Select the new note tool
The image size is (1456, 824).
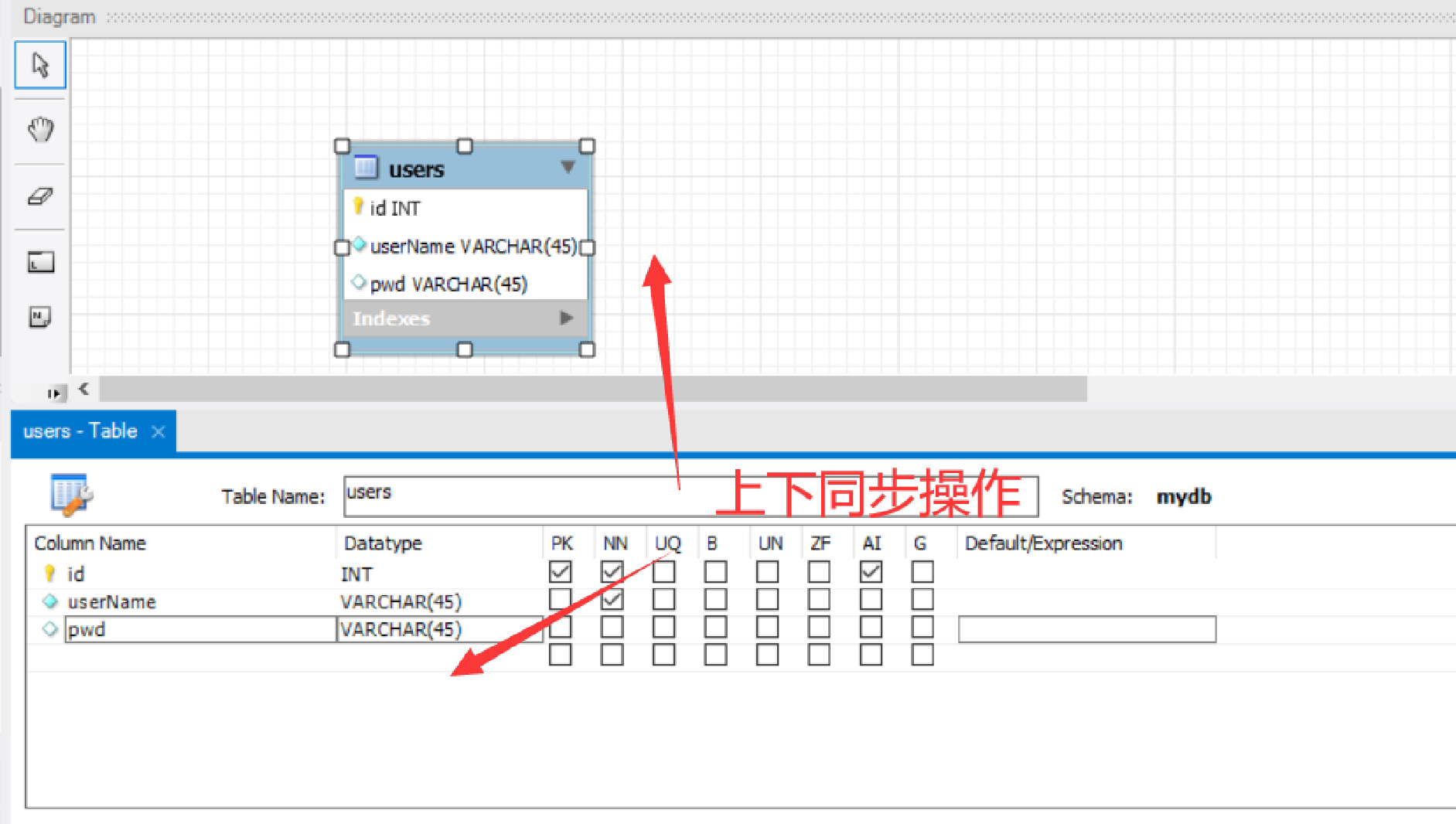click(x=39, y=317)
